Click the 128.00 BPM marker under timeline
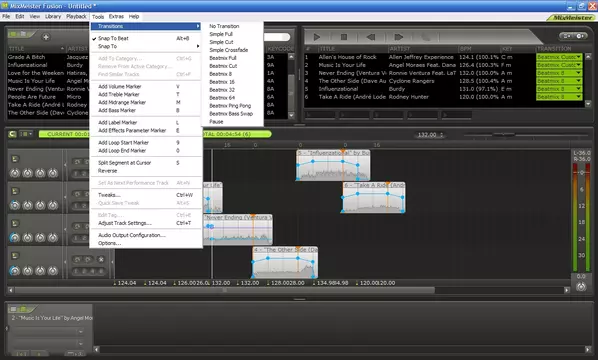This screenshot has width=598, height=360. tap(280, 283)
